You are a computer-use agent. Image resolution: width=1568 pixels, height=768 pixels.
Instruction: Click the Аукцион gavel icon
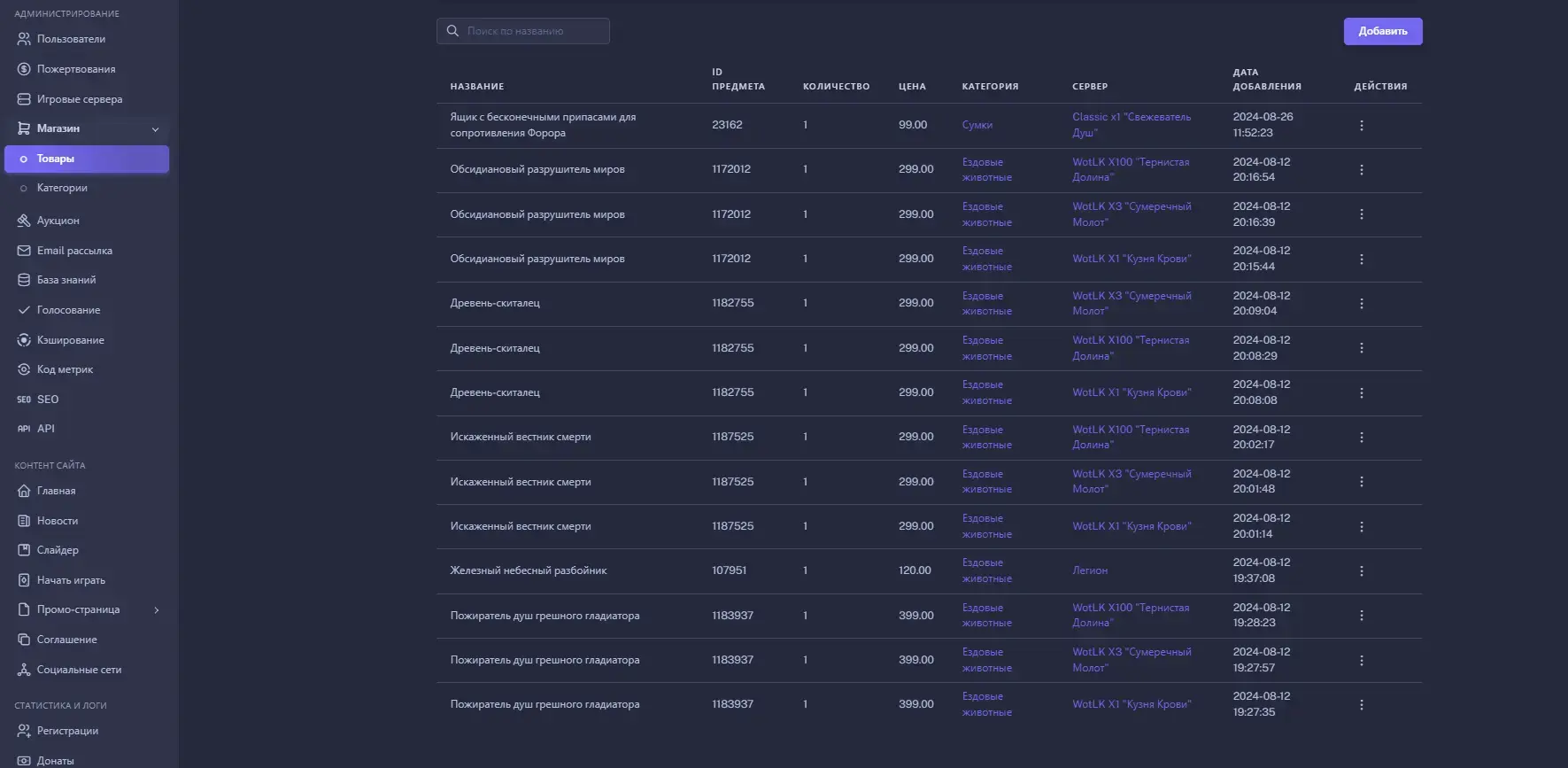tap(24, 221)
